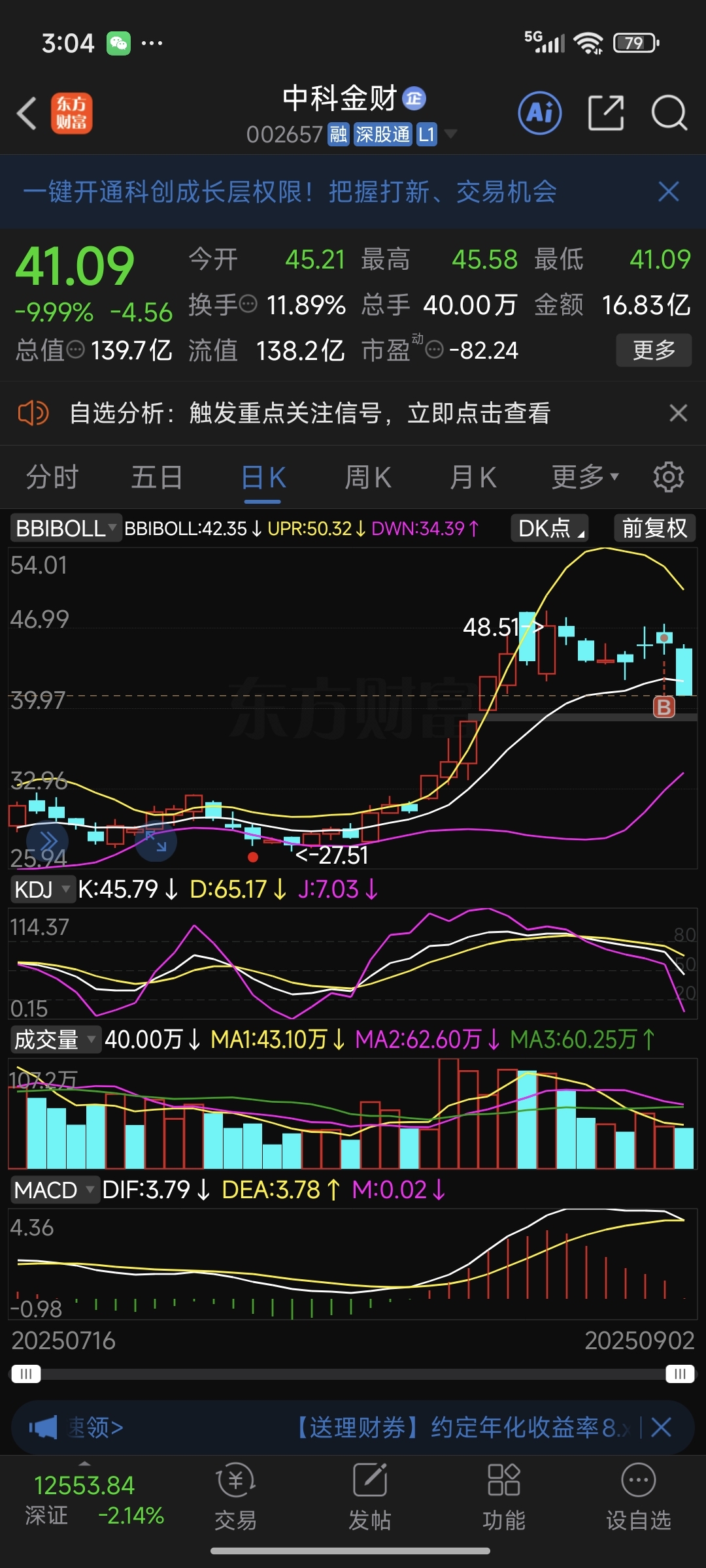Tap the 金额 16.83亿 value
The height and width of the screenshot is (1568, 706).
[646, 304]
